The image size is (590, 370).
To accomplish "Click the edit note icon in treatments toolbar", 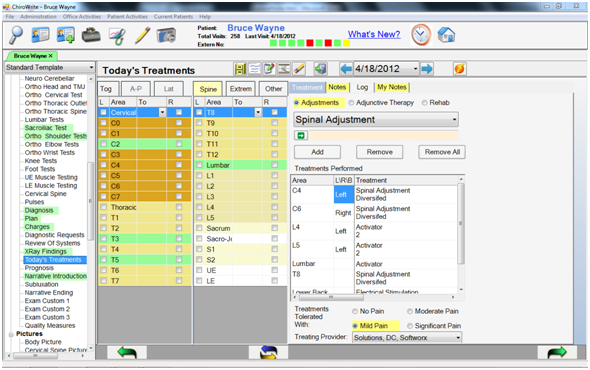I will coord(269,69).
